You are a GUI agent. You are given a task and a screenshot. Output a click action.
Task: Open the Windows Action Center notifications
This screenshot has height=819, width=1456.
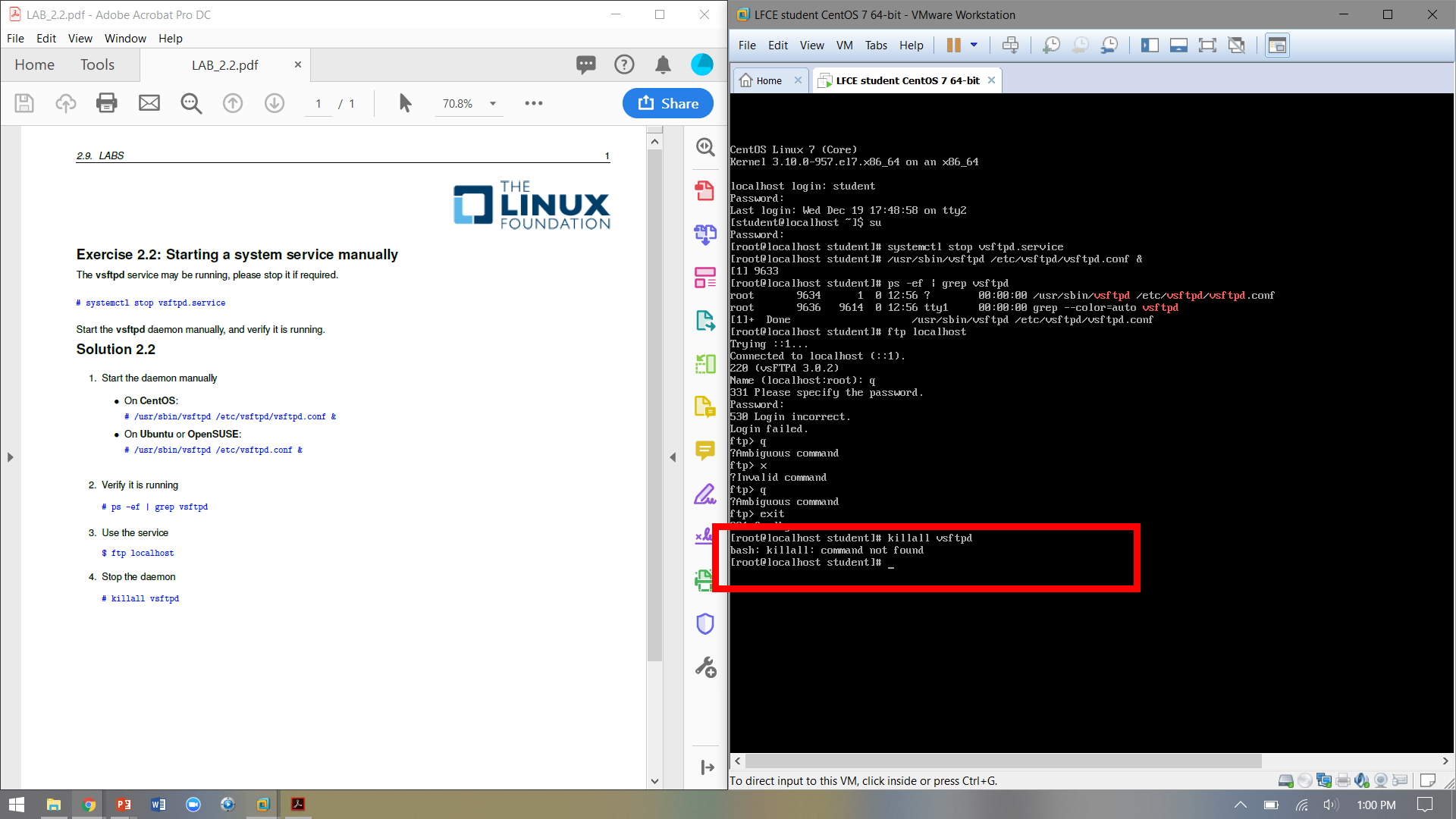(1425, 805)
